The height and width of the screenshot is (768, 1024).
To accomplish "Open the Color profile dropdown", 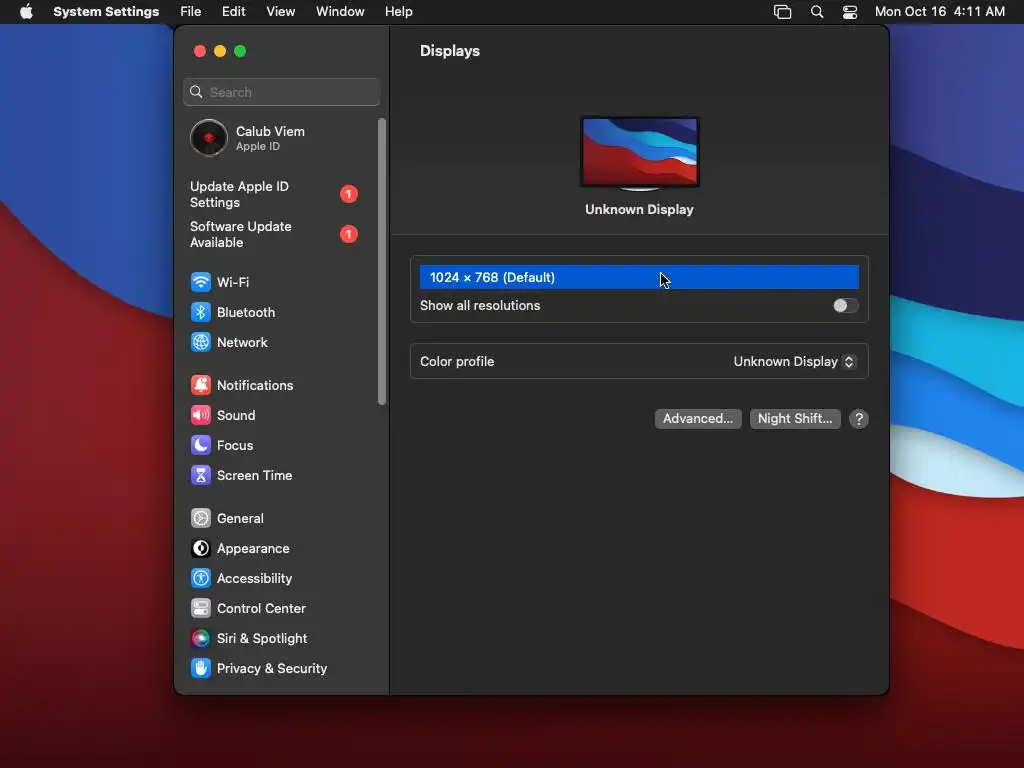I will (x=794, y=362).
